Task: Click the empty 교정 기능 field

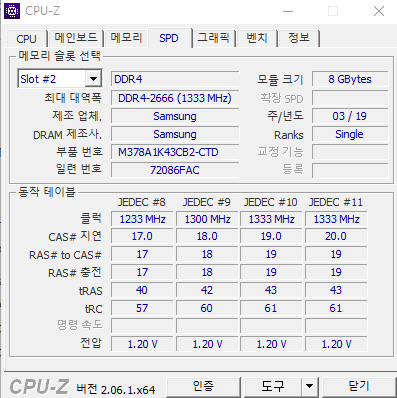Action: 350,152
